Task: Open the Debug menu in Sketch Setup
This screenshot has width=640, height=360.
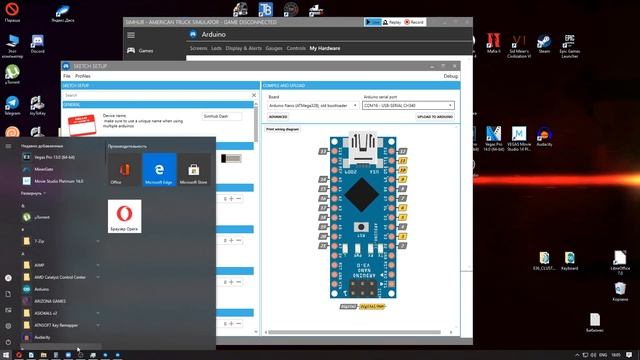Action: click(x=451, y=76)
